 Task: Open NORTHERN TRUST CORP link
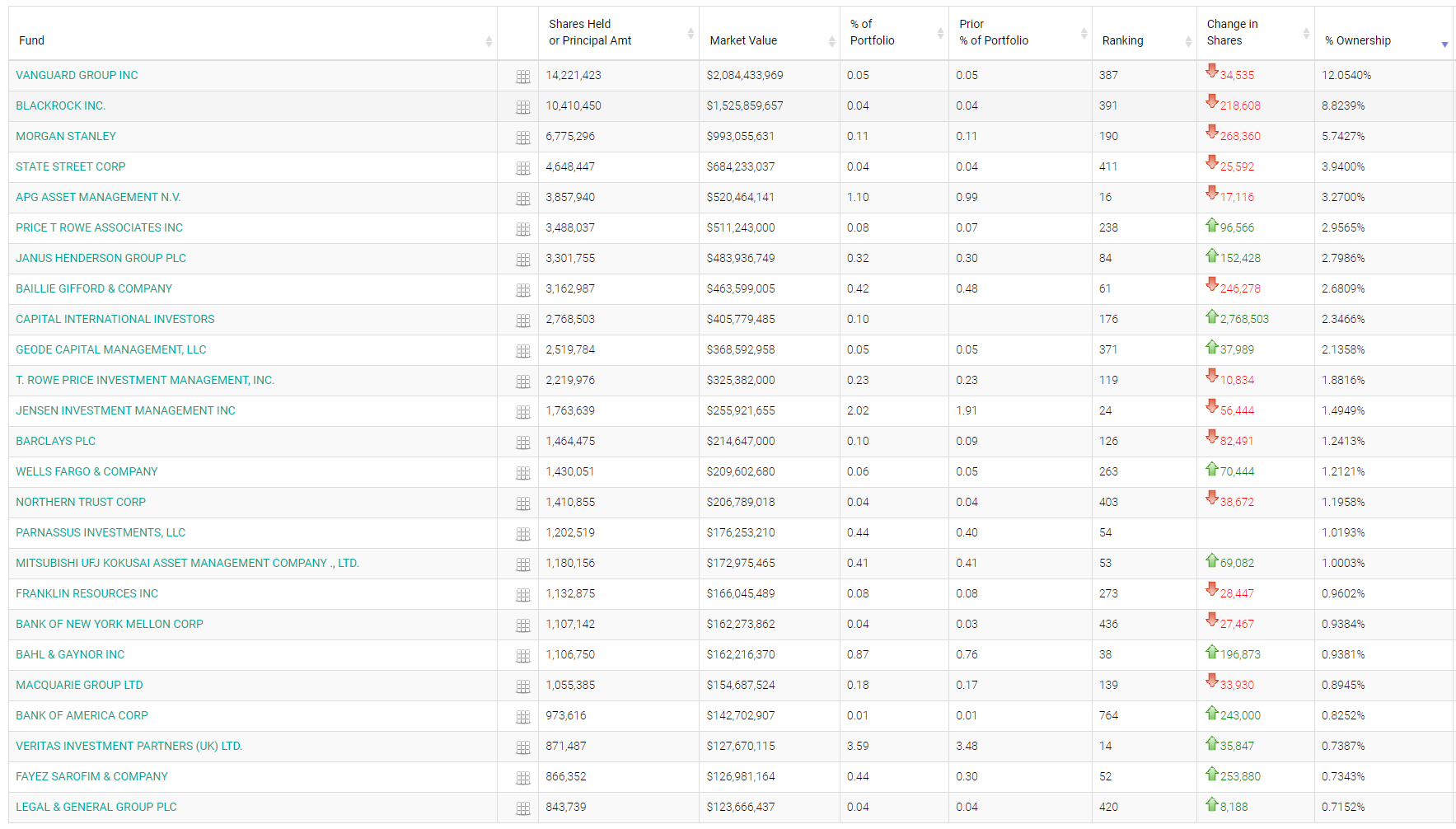coord(81,502)
